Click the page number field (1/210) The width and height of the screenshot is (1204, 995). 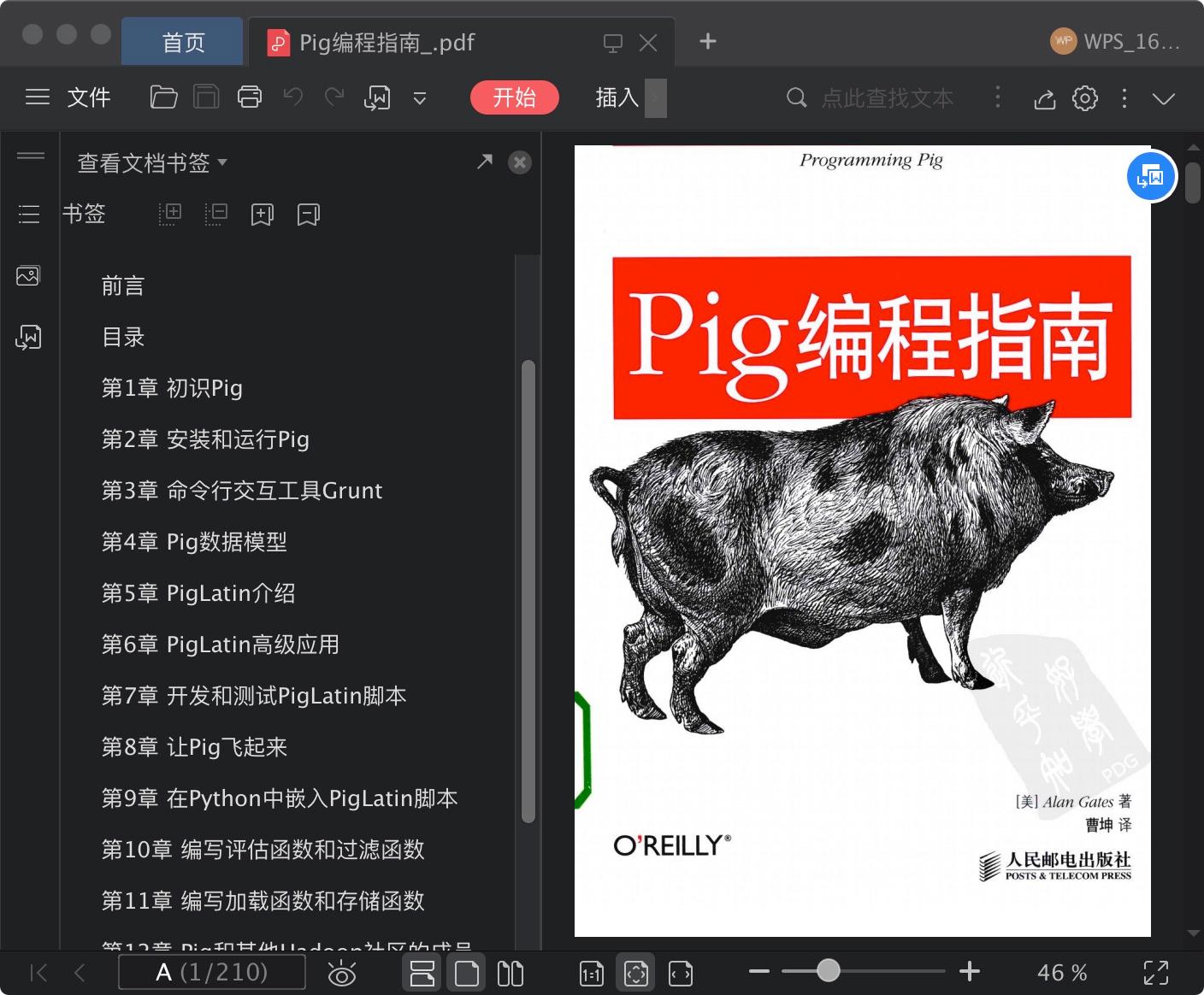click(x=212, y=973)
